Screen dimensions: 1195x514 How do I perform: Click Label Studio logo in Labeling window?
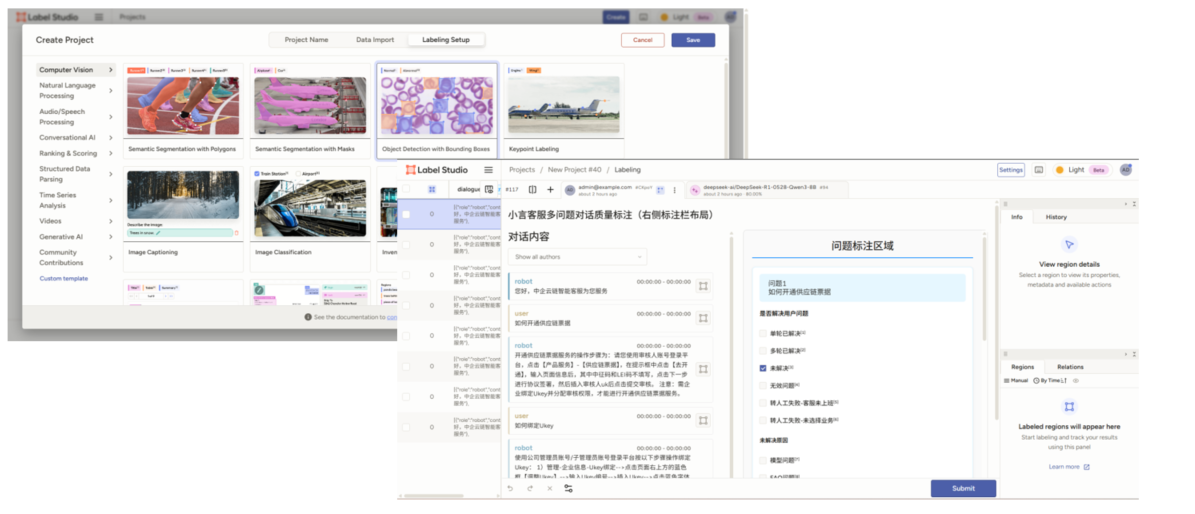(437, 169)
